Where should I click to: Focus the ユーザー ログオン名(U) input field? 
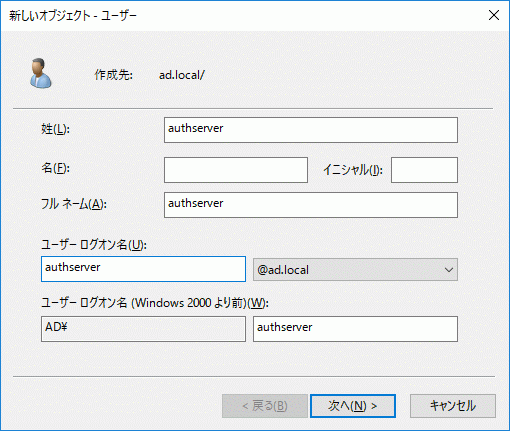pyautogui.click(x=143, y=269)
